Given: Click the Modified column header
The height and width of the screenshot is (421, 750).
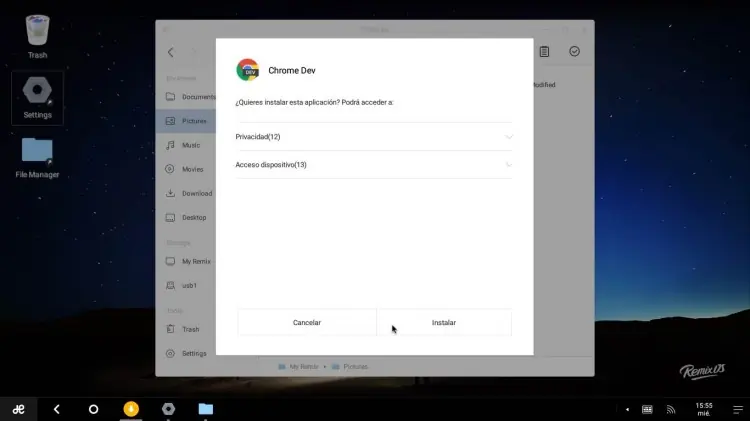Looking at the screenshot, I should pos(544,85).
